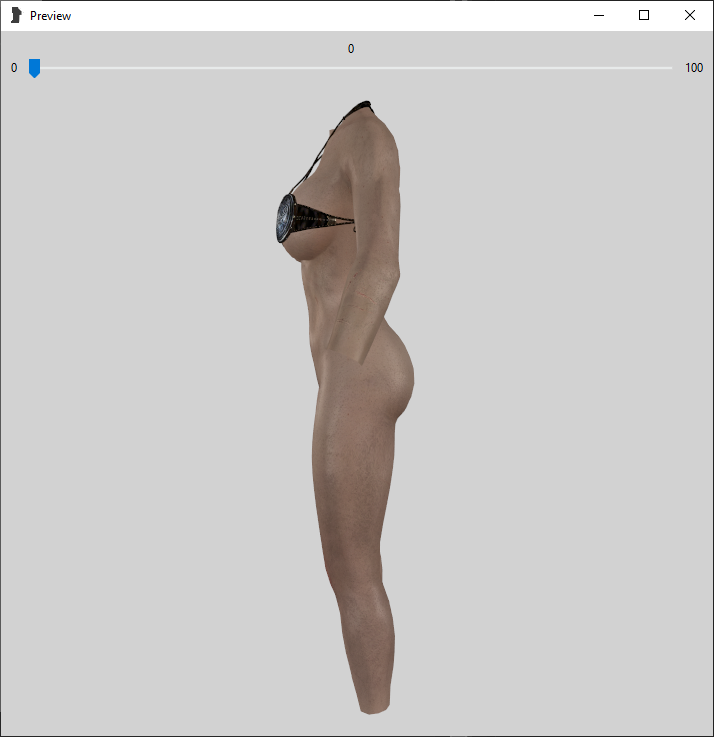Screen dimensions: 714x737
Task: Close the Preview window
Action: 690,15
